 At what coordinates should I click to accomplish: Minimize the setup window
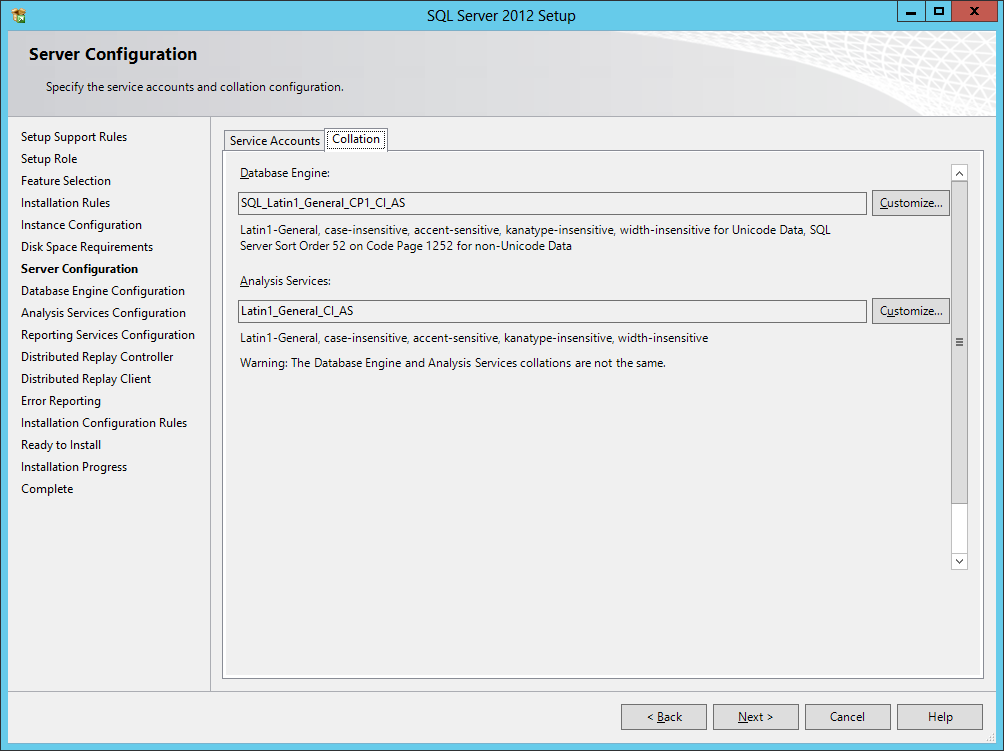pos(911,12)
